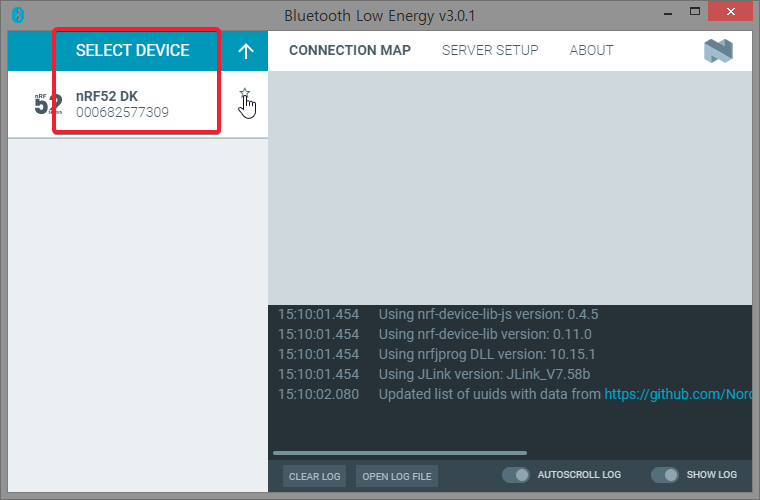The image size is (760, 500).
Task: Click the OPEN LOG FILE button
Action: [397, 476]
